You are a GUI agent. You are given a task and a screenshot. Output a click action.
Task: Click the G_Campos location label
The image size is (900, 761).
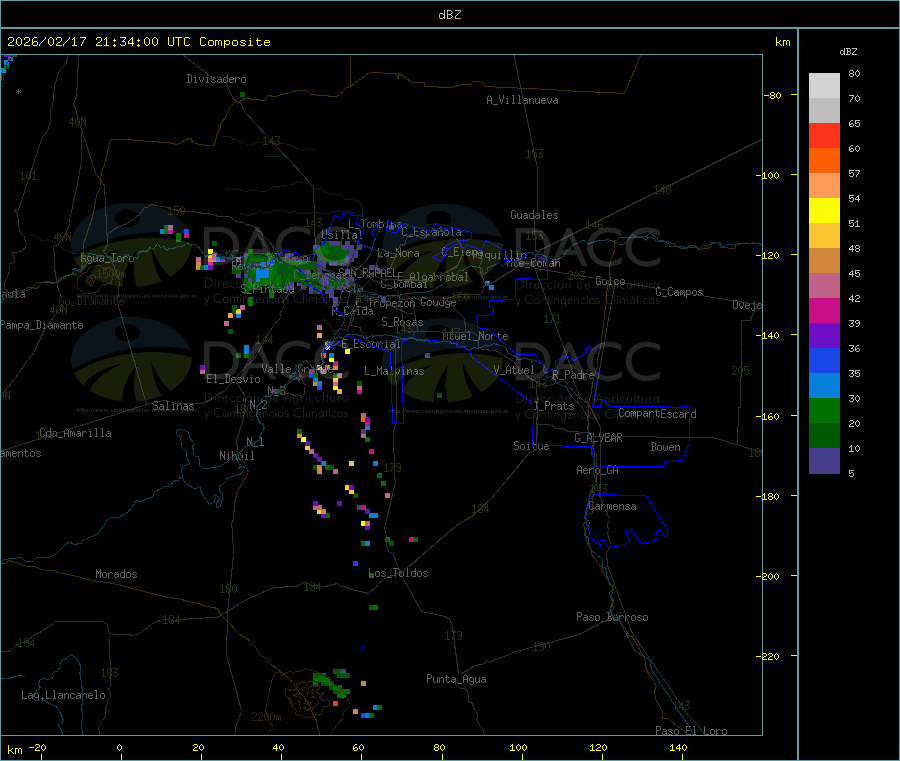680,292
